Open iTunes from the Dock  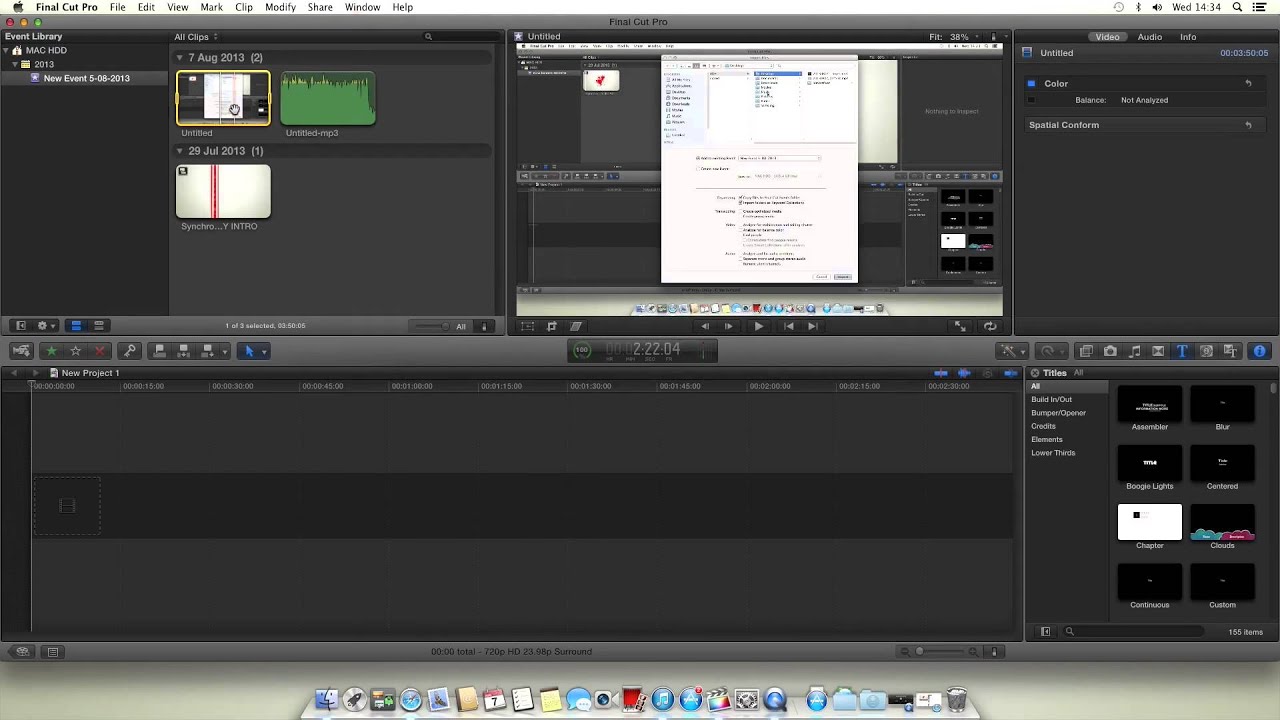(x=662, y=700)
